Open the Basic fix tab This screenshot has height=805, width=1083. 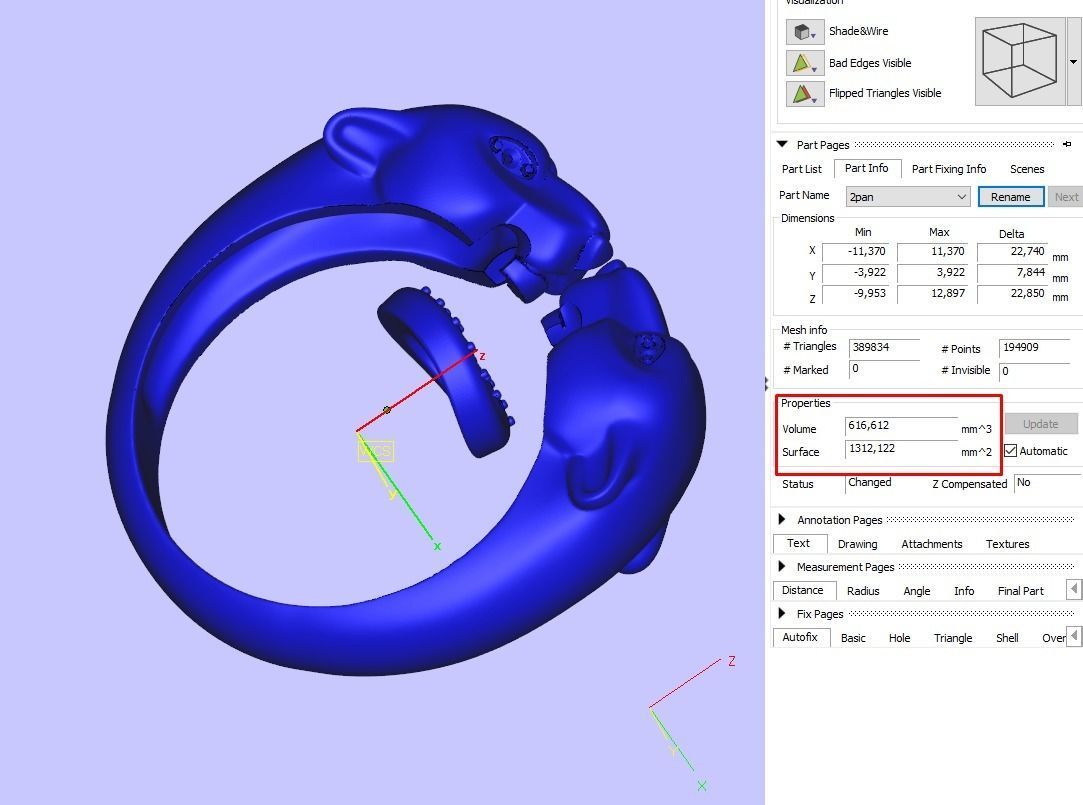coord(853,638)
